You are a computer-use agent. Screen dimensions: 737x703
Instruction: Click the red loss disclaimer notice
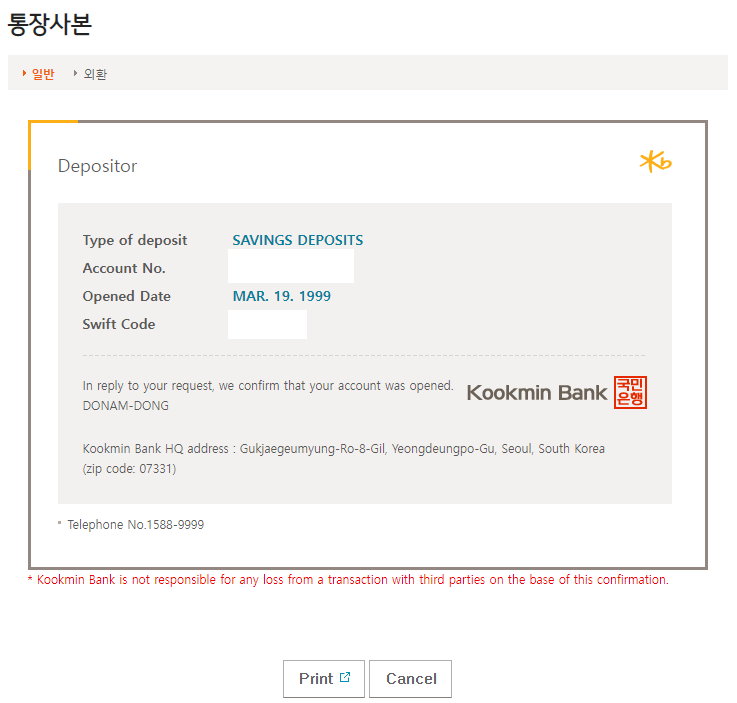pyautogui.click(x=348, y=580)
